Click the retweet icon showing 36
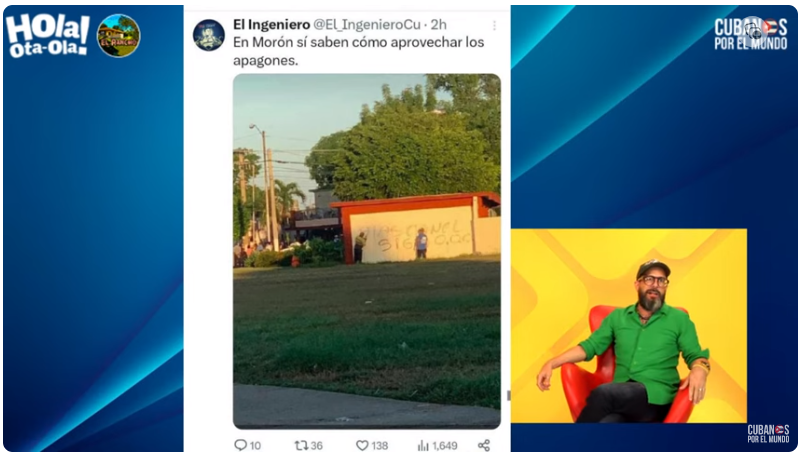This screenshot has width=803, height=457. (x=301, y=445)
